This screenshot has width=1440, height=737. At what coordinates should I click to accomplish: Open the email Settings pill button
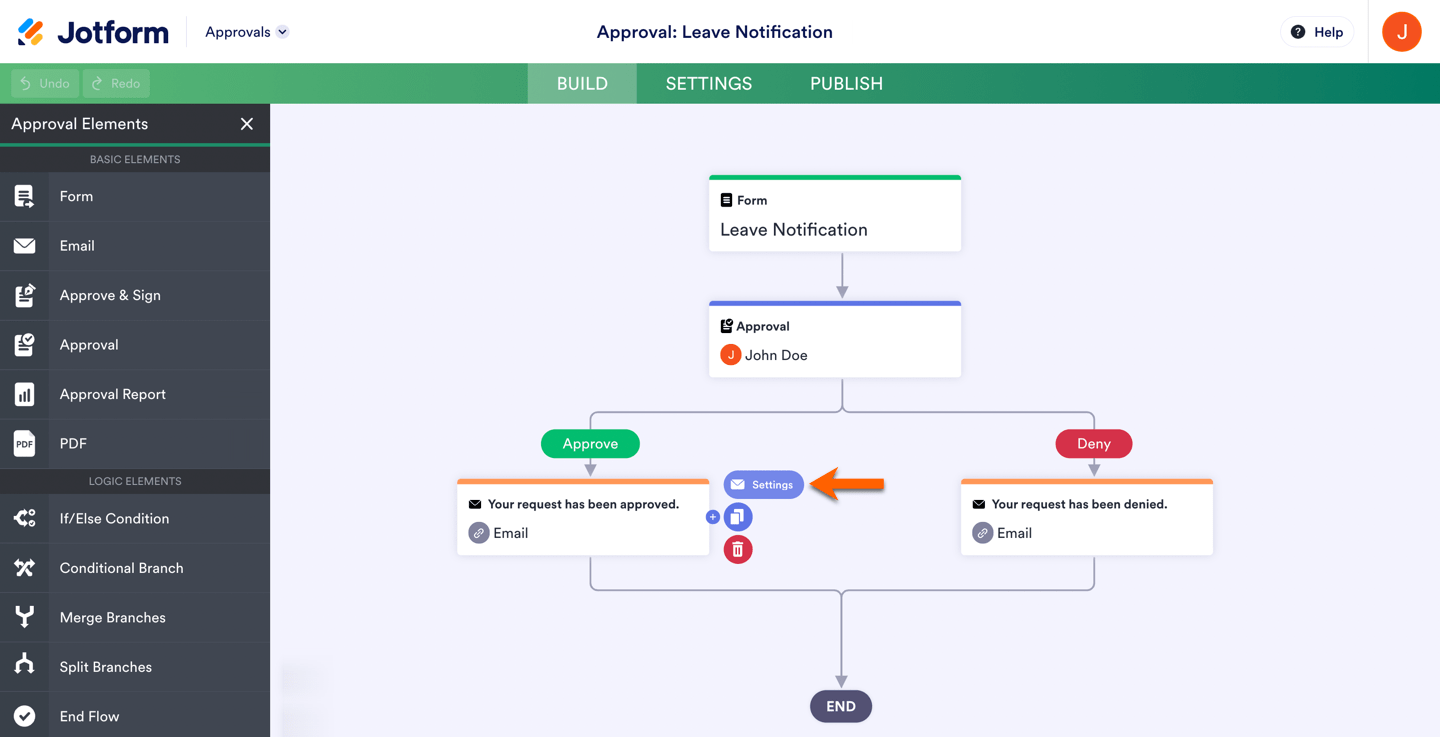(x=763, y=485)
